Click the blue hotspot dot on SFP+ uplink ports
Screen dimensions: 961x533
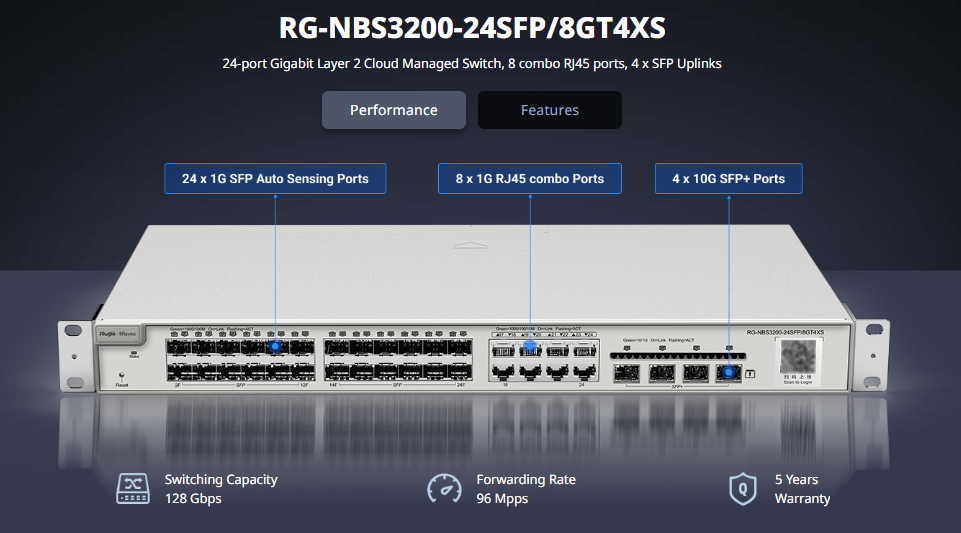(x=729, y=372)
